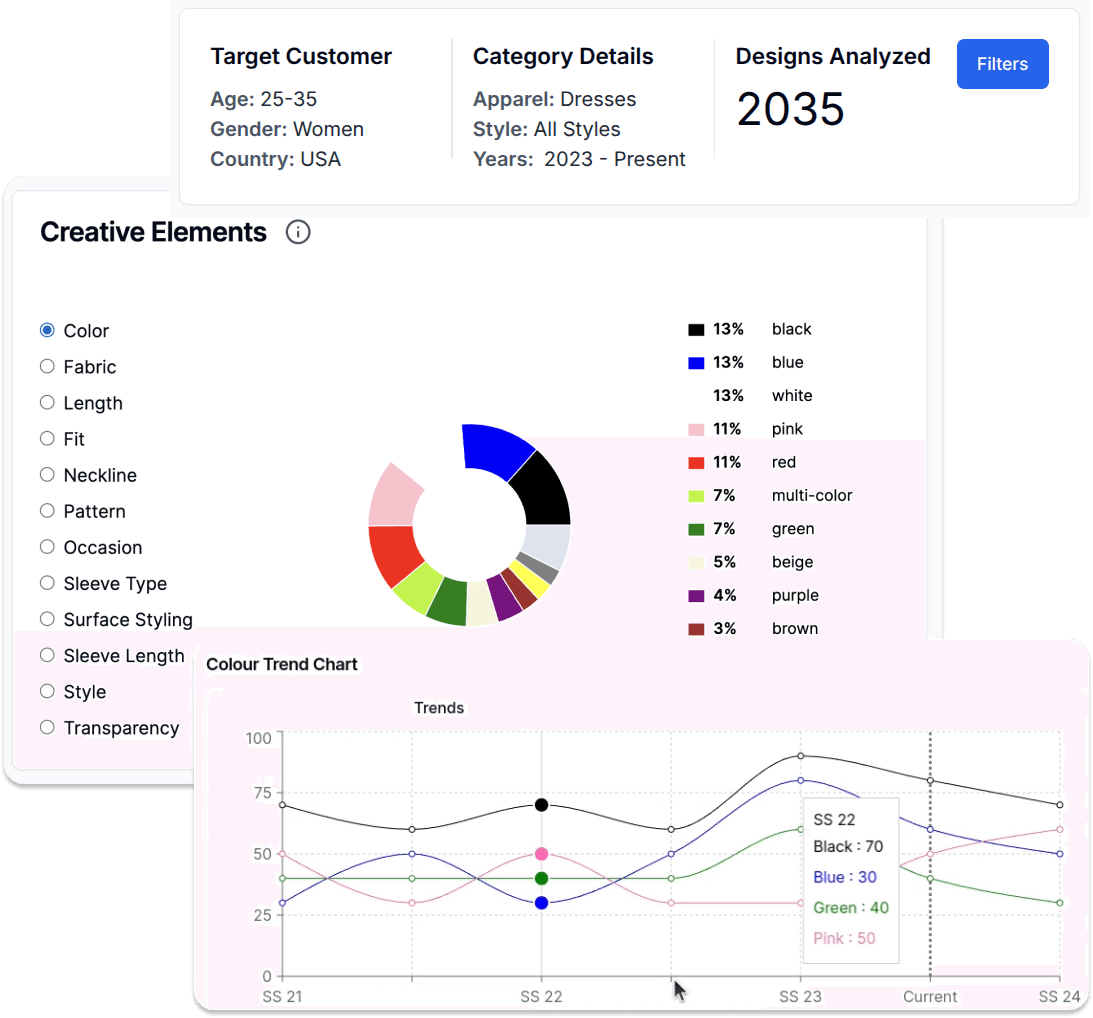Click the blue legend swatch

point(695,362)
